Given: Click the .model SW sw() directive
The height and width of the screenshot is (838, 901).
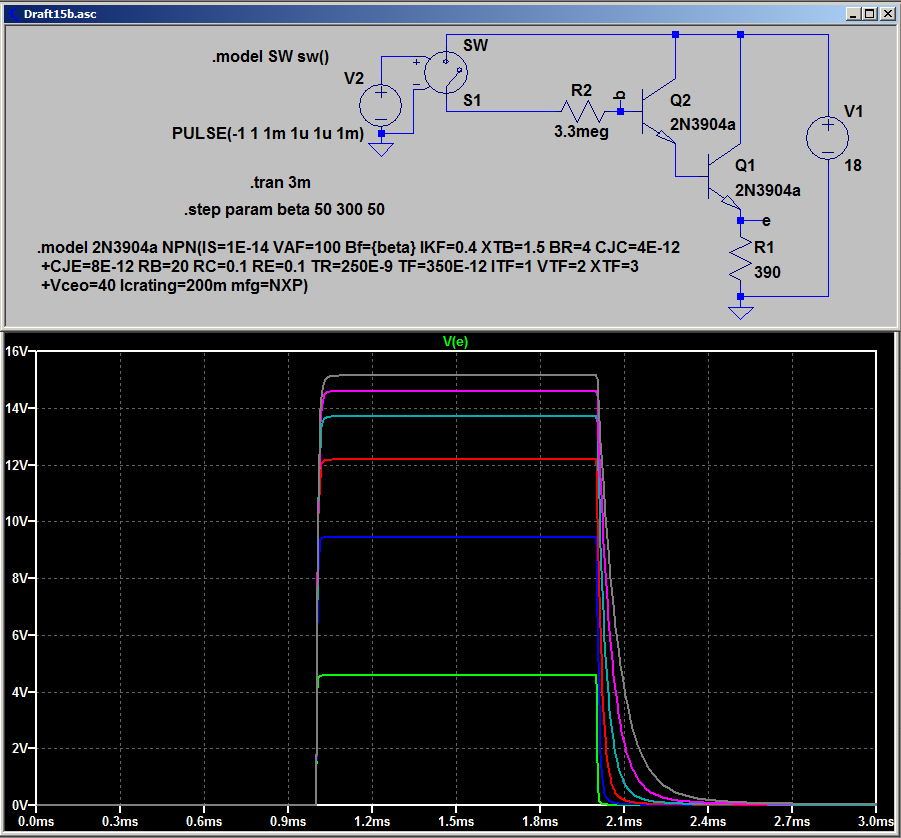Looking at the screenshot, I should pyautogui.click(x=271, y=56).
